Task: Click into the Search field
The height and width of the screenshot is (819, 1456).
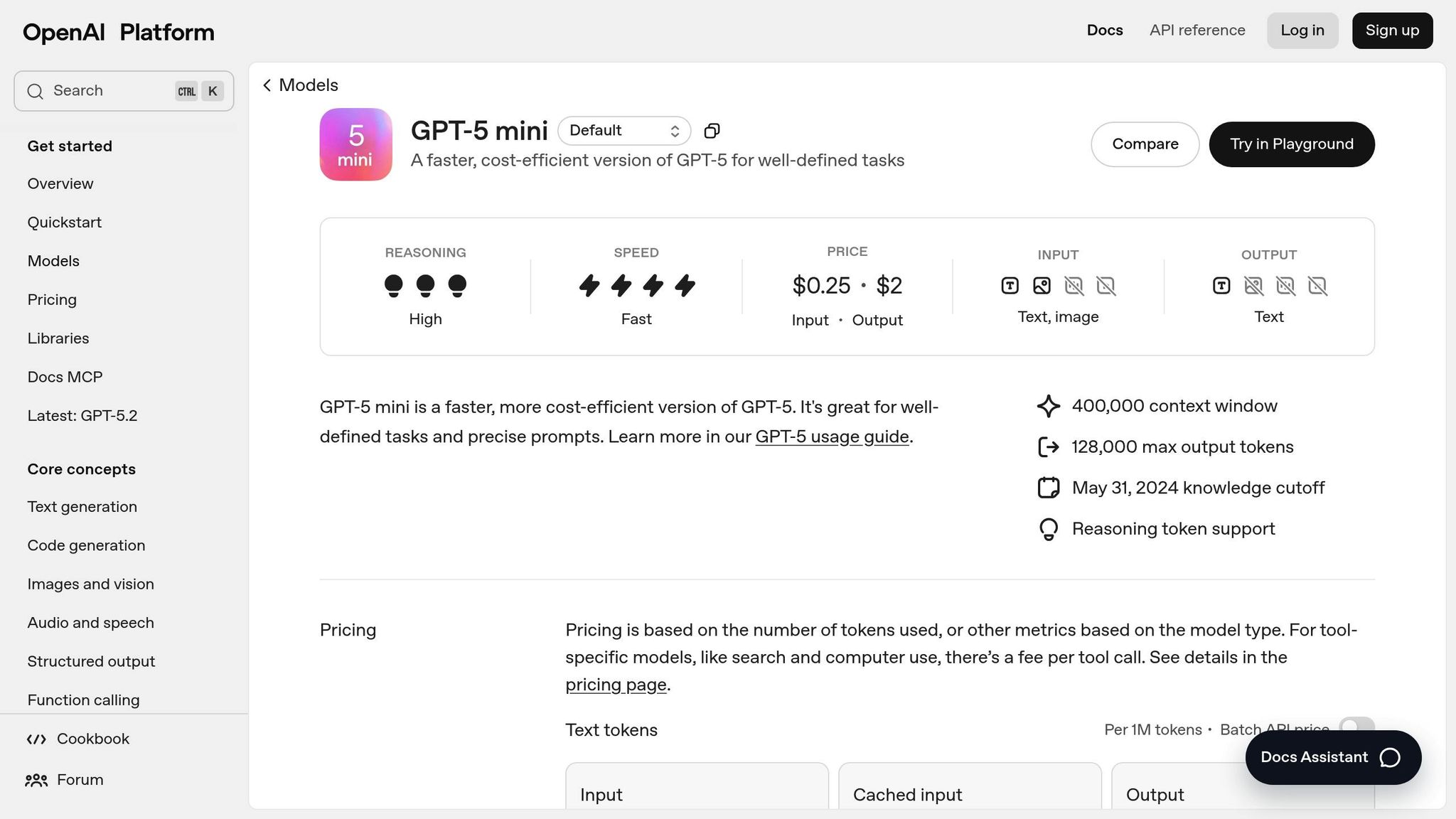Action: tap(107, 91)
